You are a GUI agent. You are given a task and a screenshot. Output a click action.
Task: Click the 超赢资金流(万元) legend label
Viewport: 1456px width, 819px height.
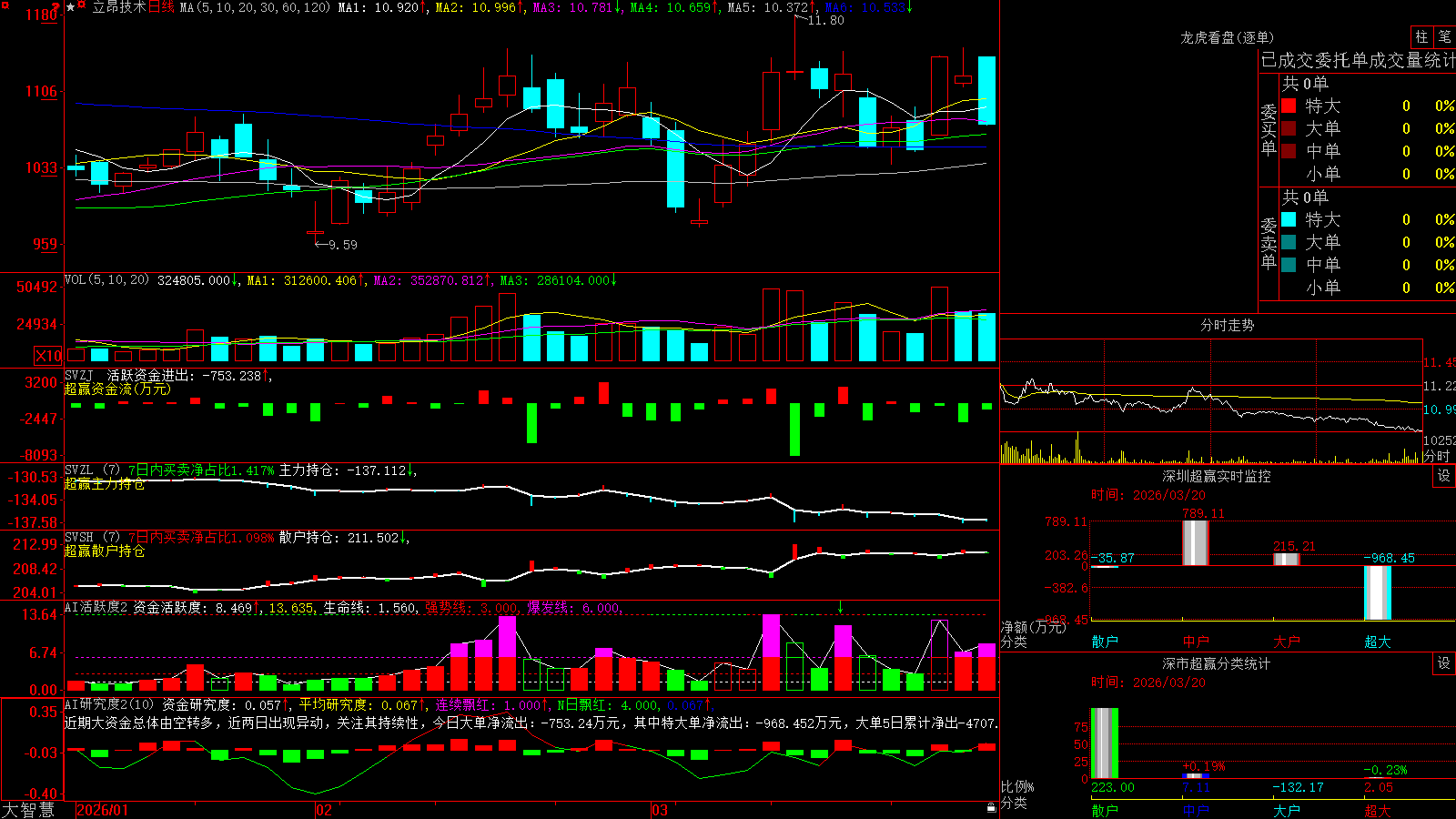tap(117, 389)
